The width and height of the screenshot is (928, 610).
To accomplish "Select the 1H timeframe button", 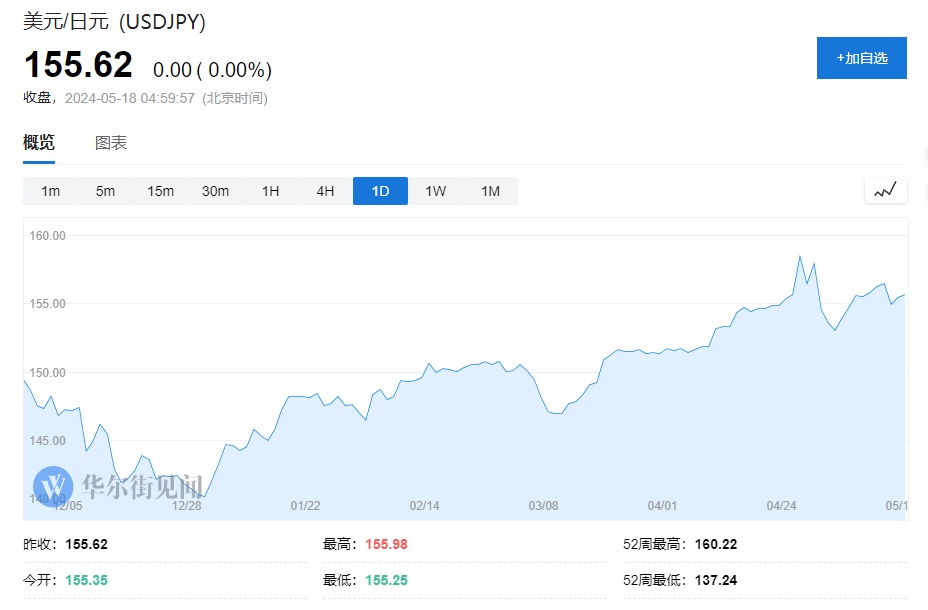I will tap(270, 191).
